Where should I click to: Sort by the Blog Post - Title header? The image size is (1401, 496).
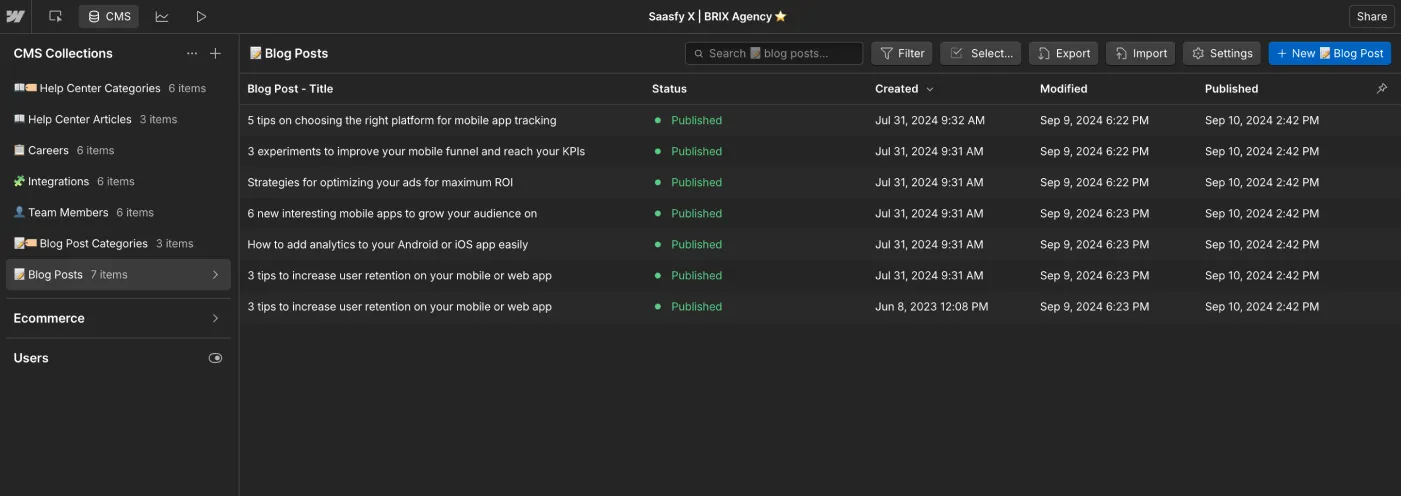point(290,89)
